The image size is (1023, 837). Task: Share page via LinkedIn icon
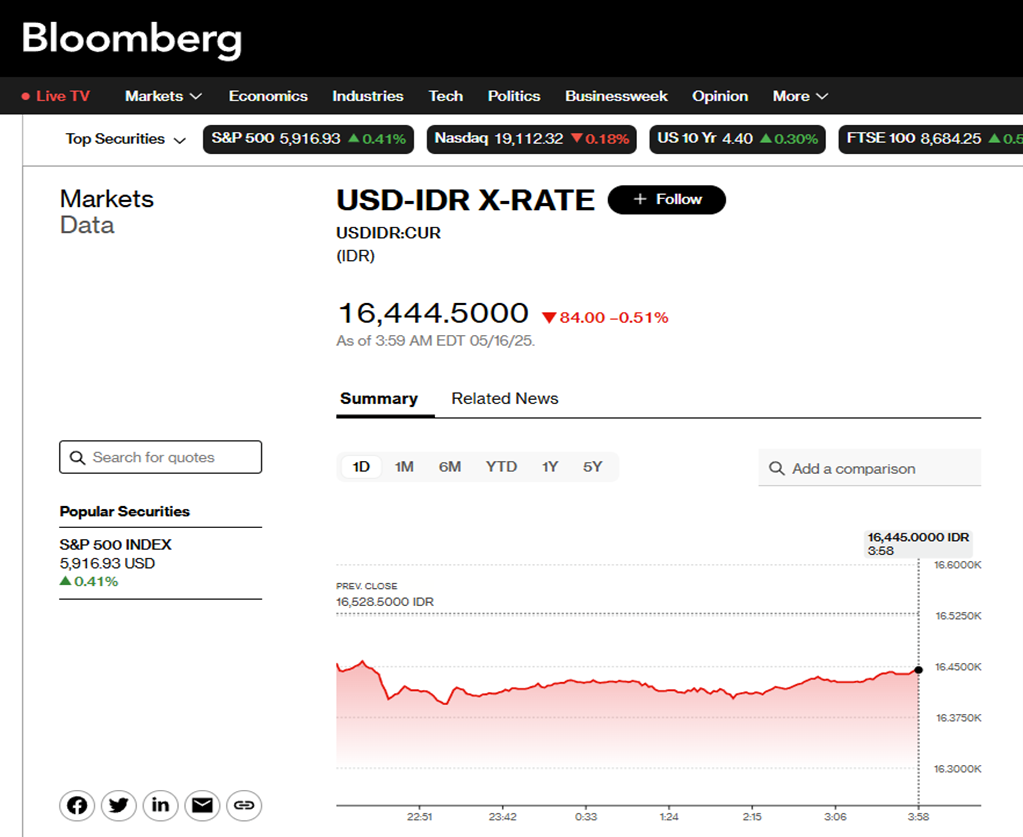161,805
